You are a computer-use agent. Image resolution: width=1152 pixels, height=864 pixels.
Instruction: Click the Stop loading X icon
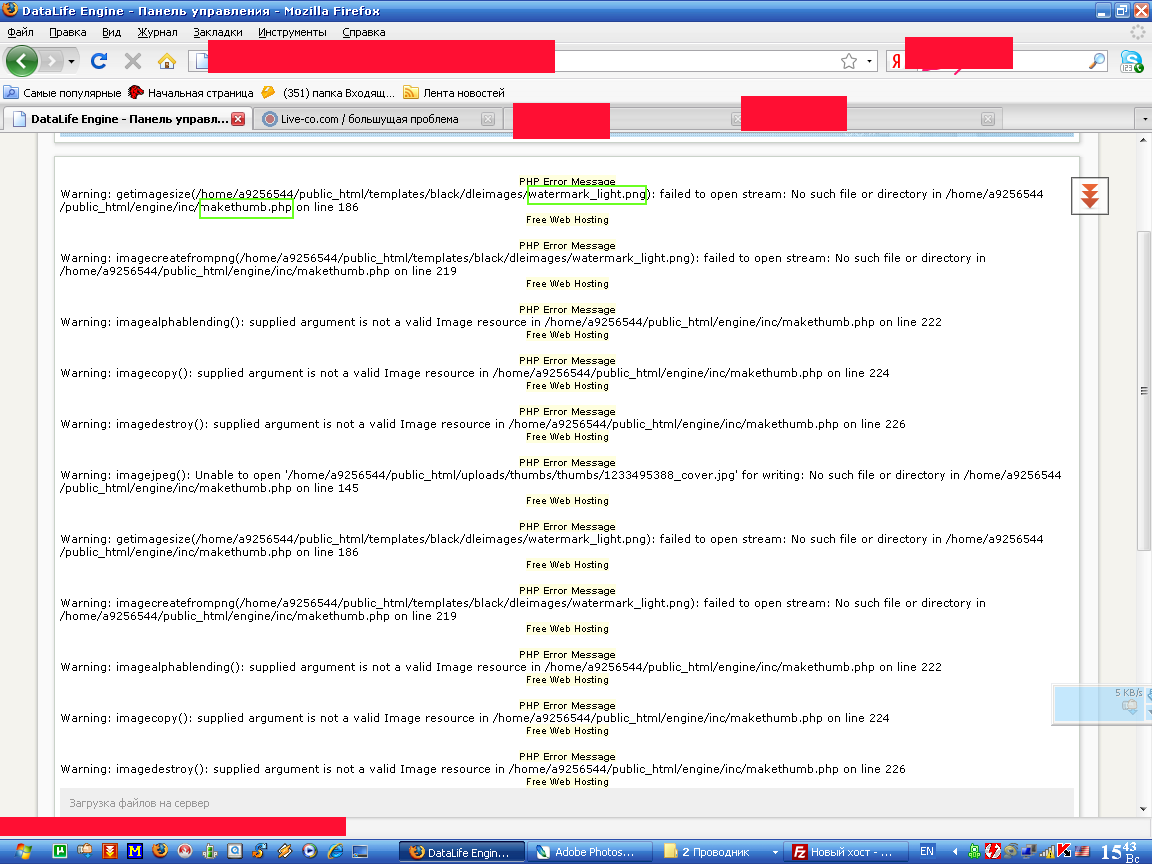pyautogui.click(x=132, y=61)
